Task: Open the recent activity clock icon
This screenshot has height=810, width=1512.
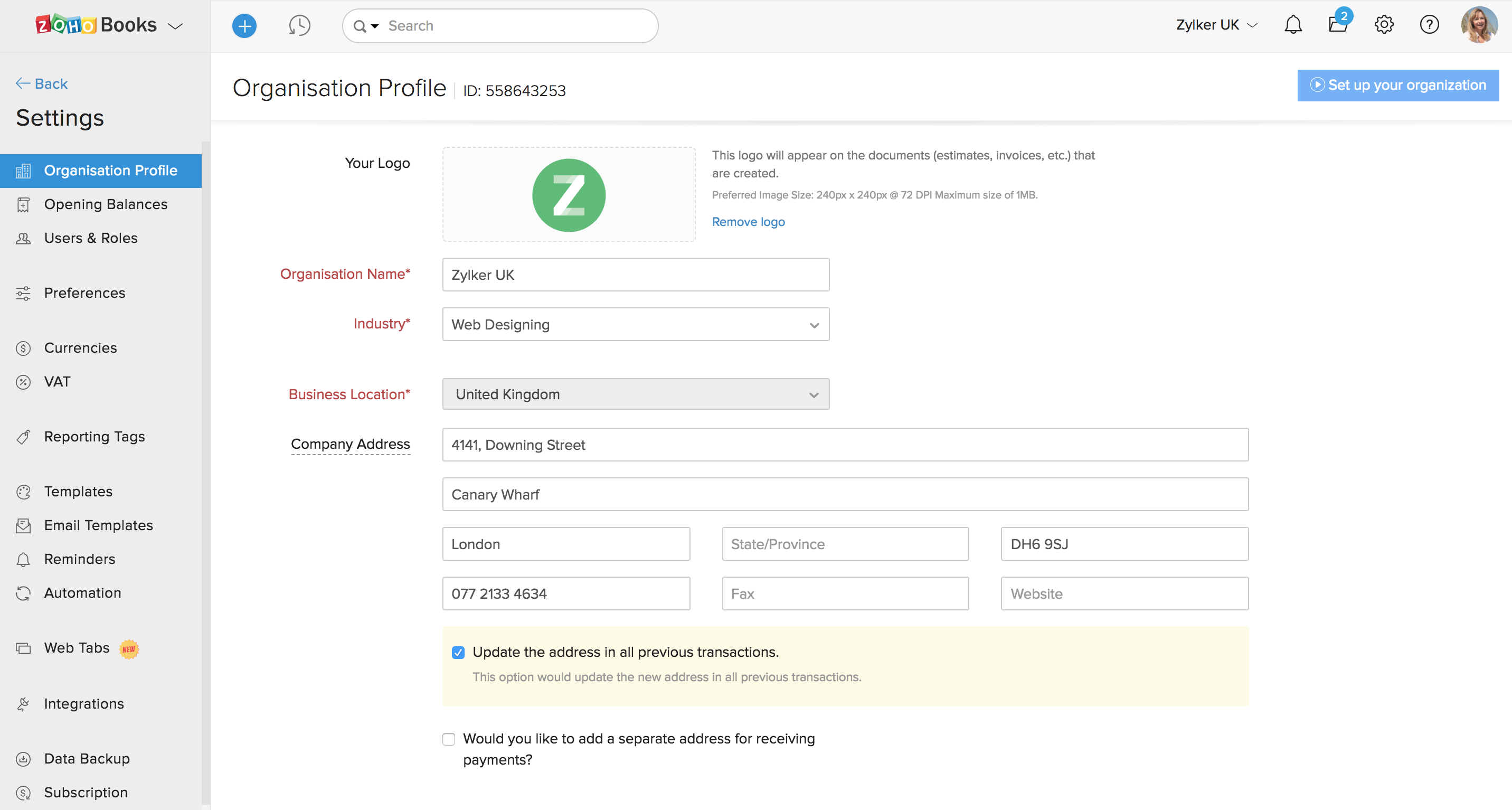Action: (299, 26)
